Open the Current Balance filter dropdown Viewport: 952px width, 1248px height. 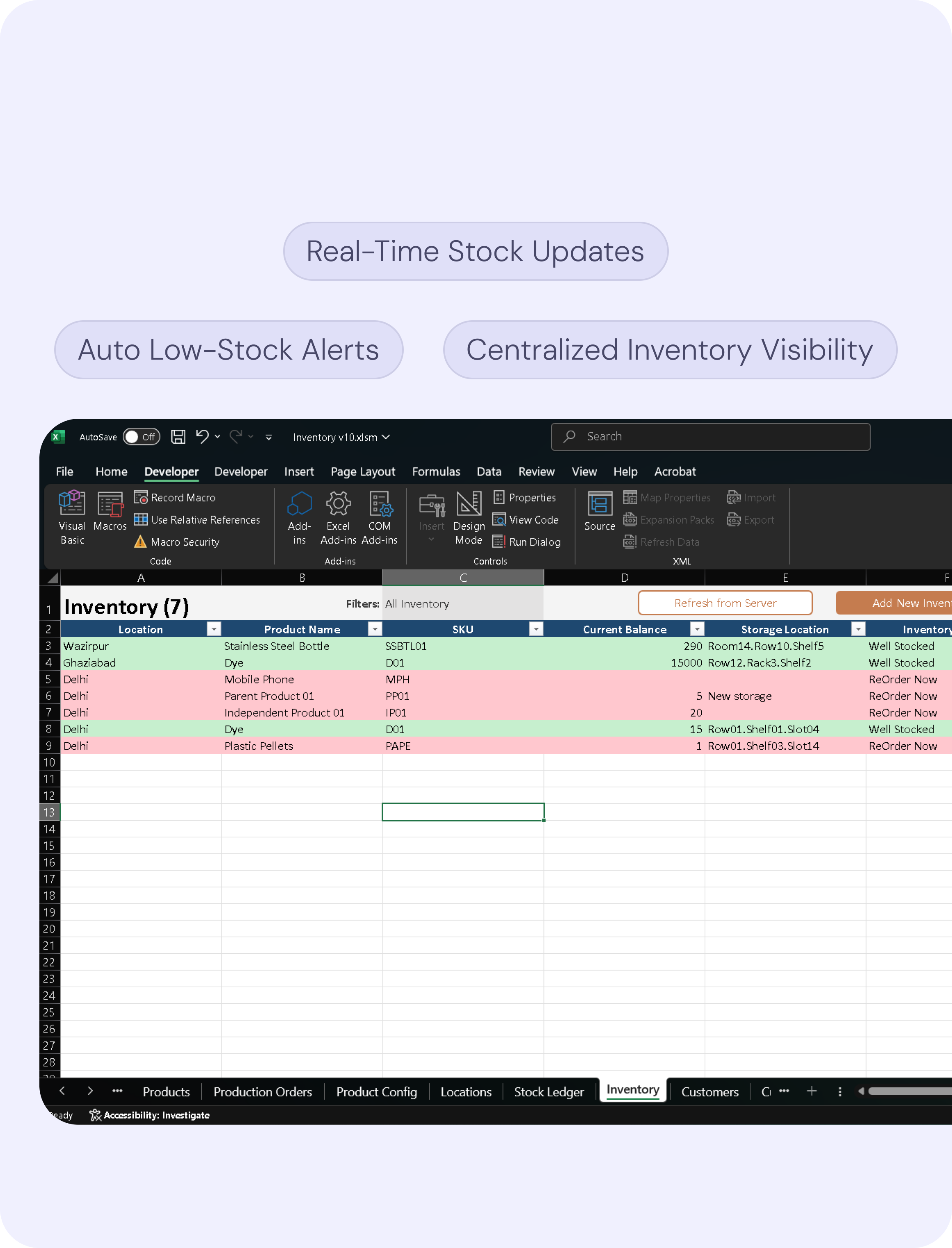[x=697, y=629]
